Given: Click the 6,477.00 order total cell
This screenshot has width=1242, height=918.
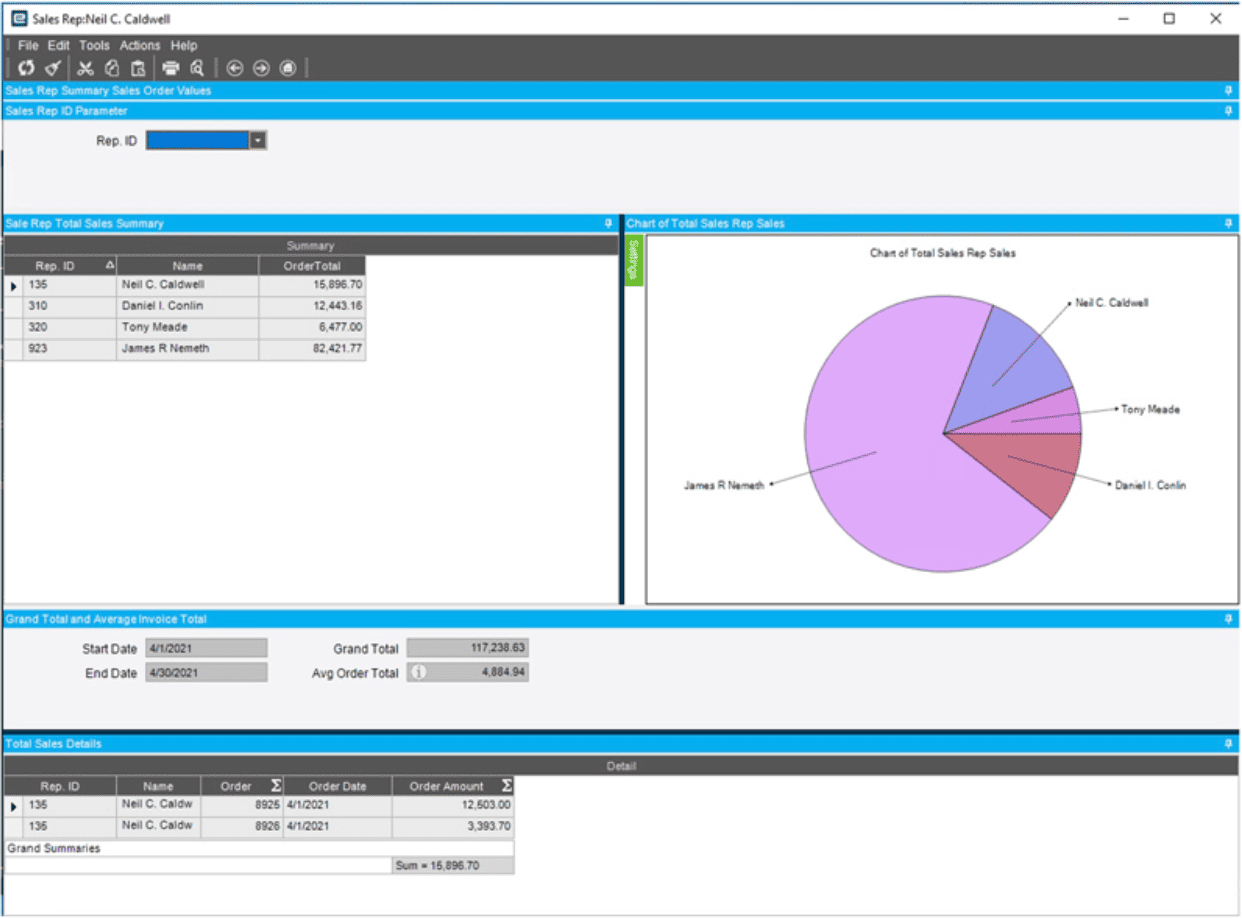Looking at the screenshot, I should click(x=312, y=327).
